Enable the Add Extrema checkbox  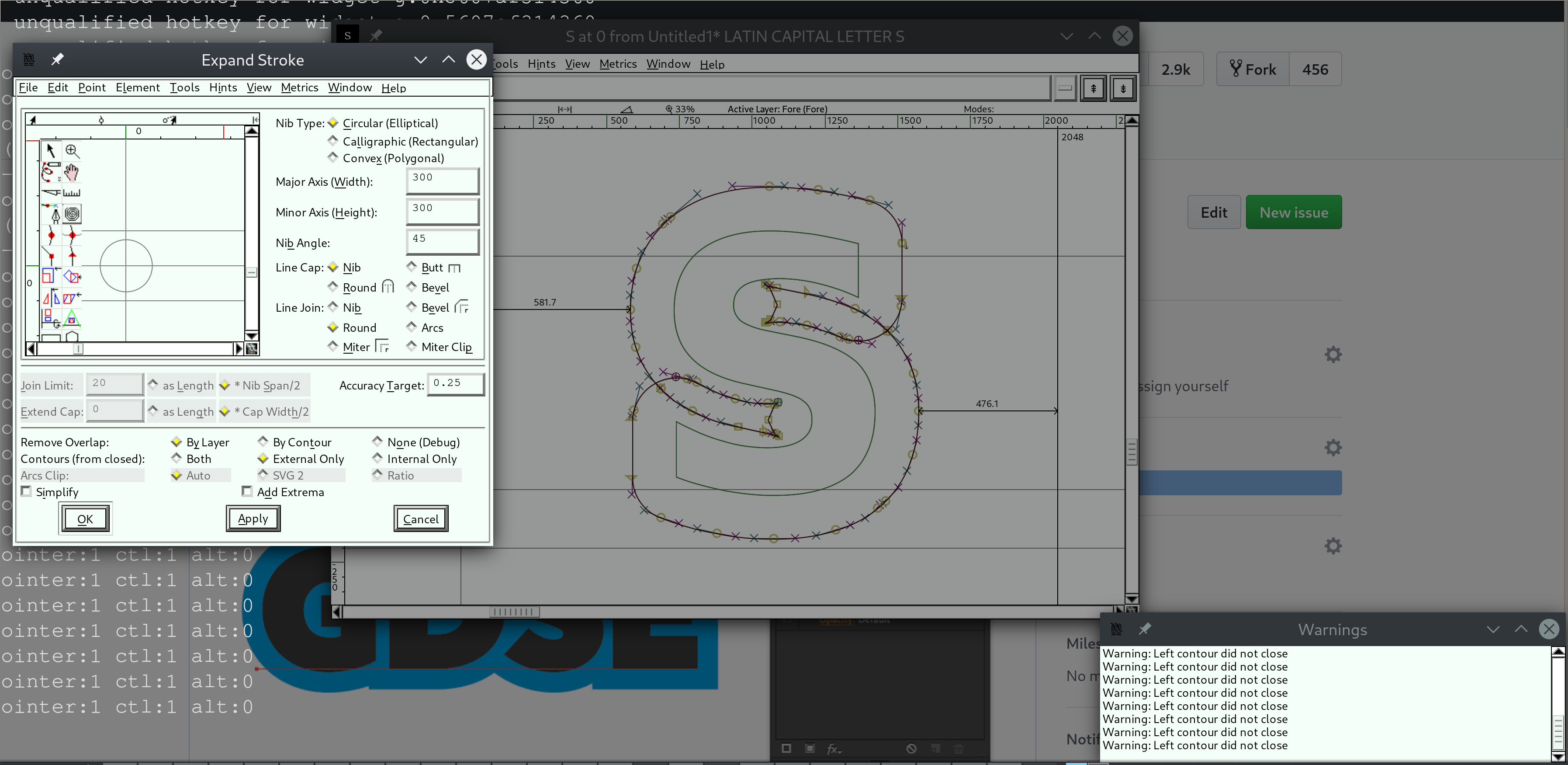tap(247, 491)
